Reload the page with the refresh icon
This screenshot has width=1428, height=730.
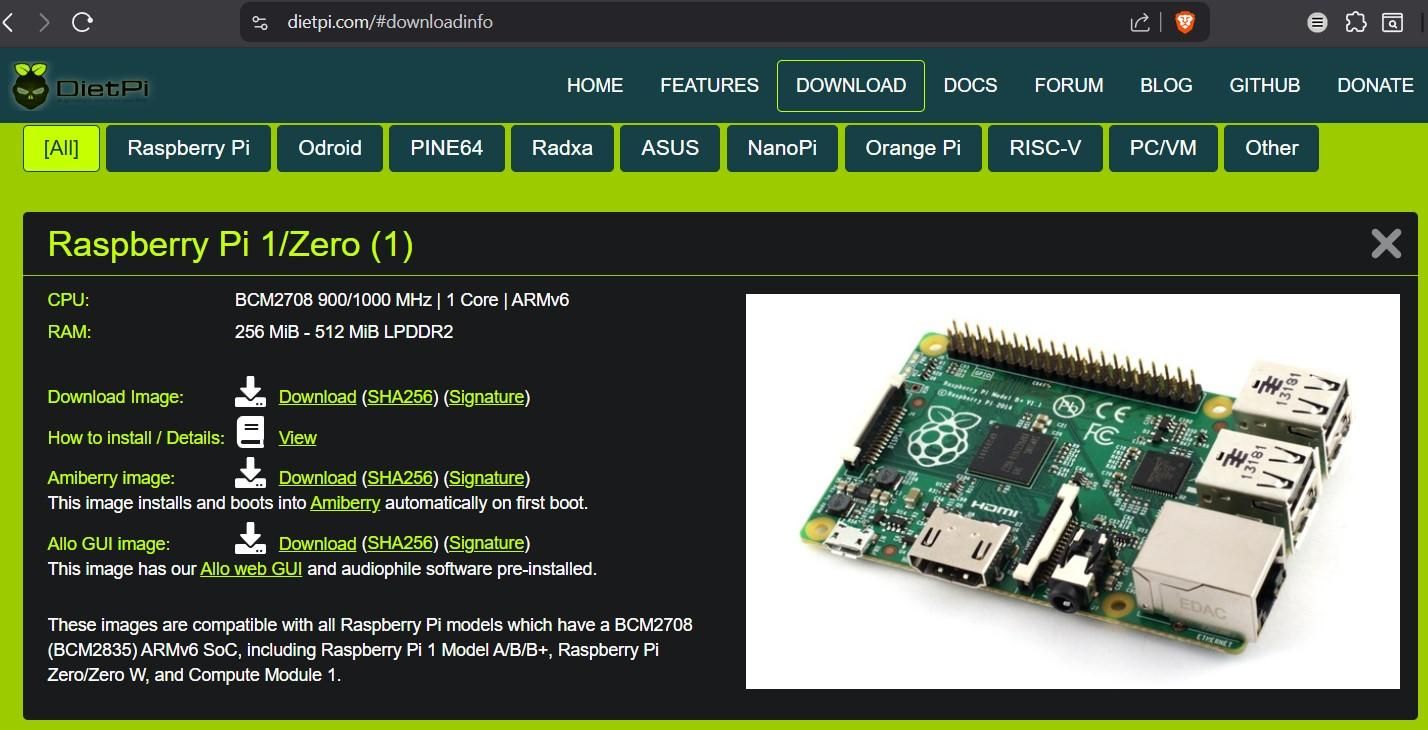pyautogui.click(x=83, y=22)
